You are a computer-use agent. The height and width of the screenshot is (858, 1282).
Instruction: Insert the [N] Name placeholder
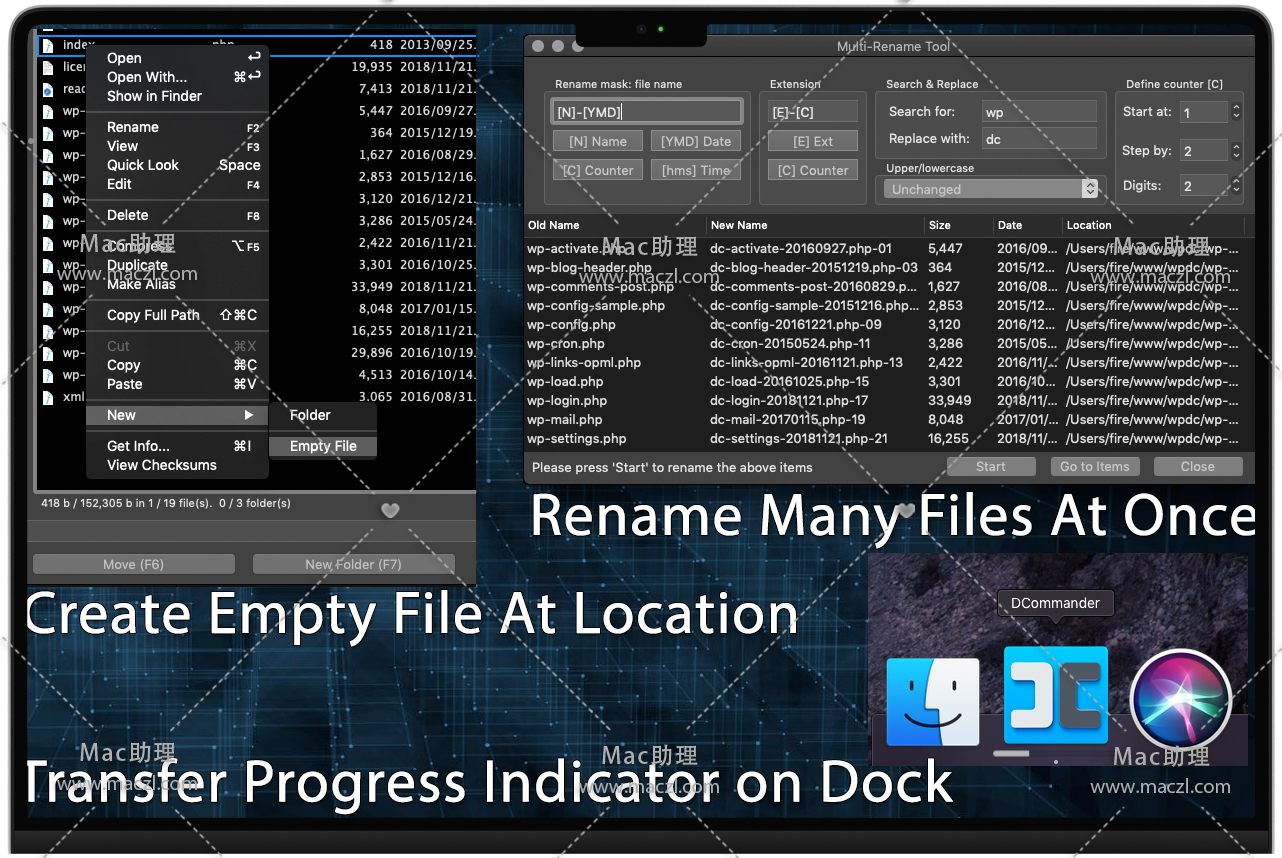pos(598,142)
